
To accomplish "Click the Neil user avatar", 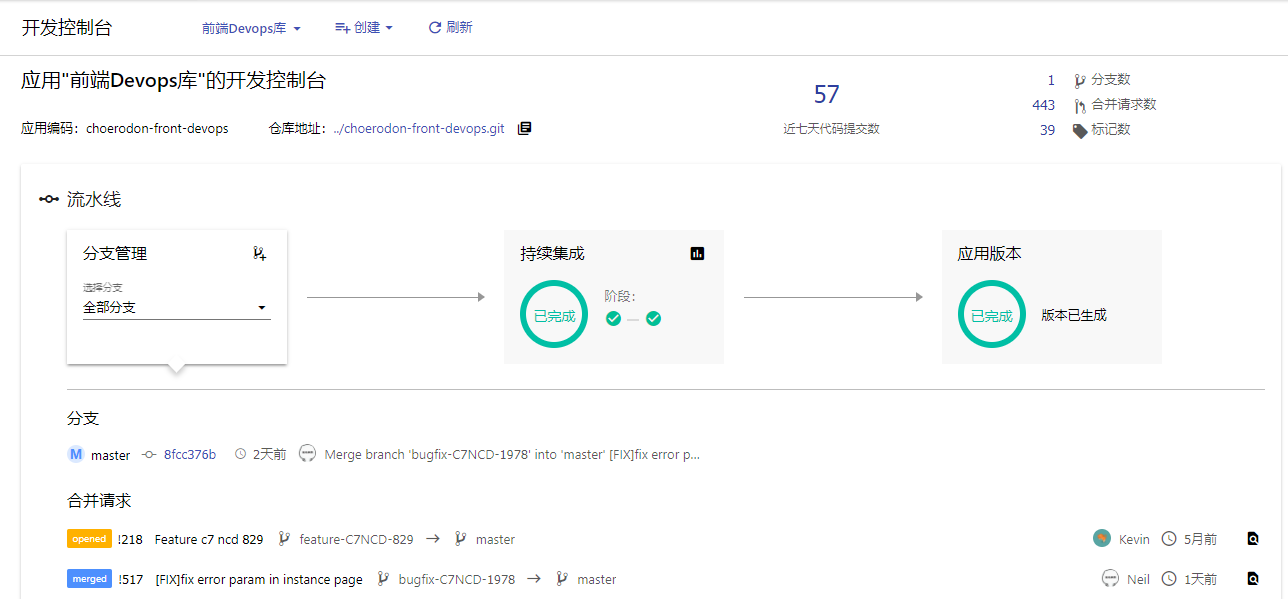I will tap(1110, 578).
